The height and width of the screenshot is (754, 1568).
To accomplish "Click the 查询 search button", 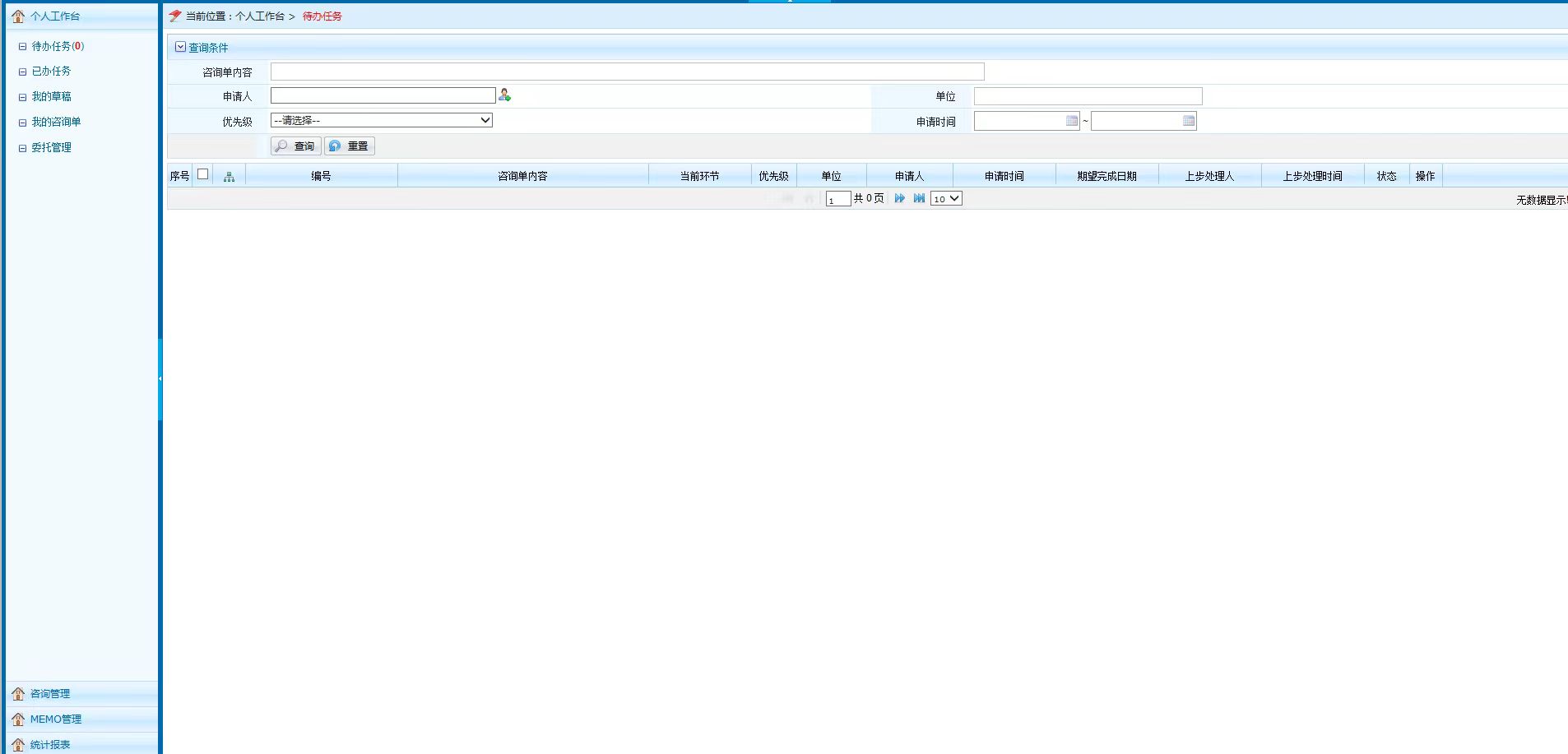I will (296, 146).
